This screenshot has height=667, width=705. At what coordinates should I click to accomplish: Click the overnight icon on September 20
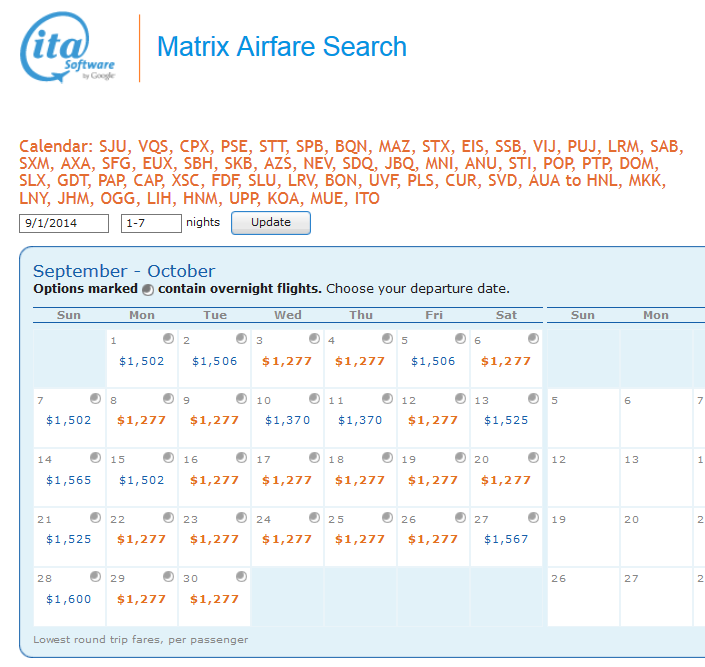click(533, 458)
